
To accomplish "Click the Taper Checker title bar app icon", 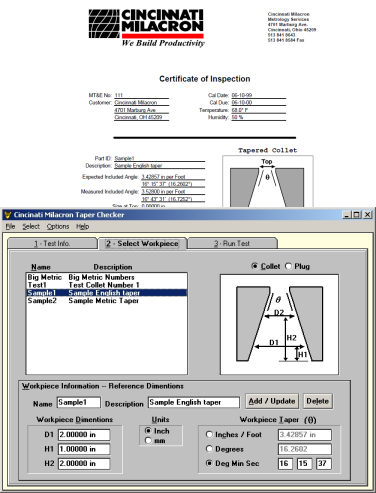I will pos(8,215).
